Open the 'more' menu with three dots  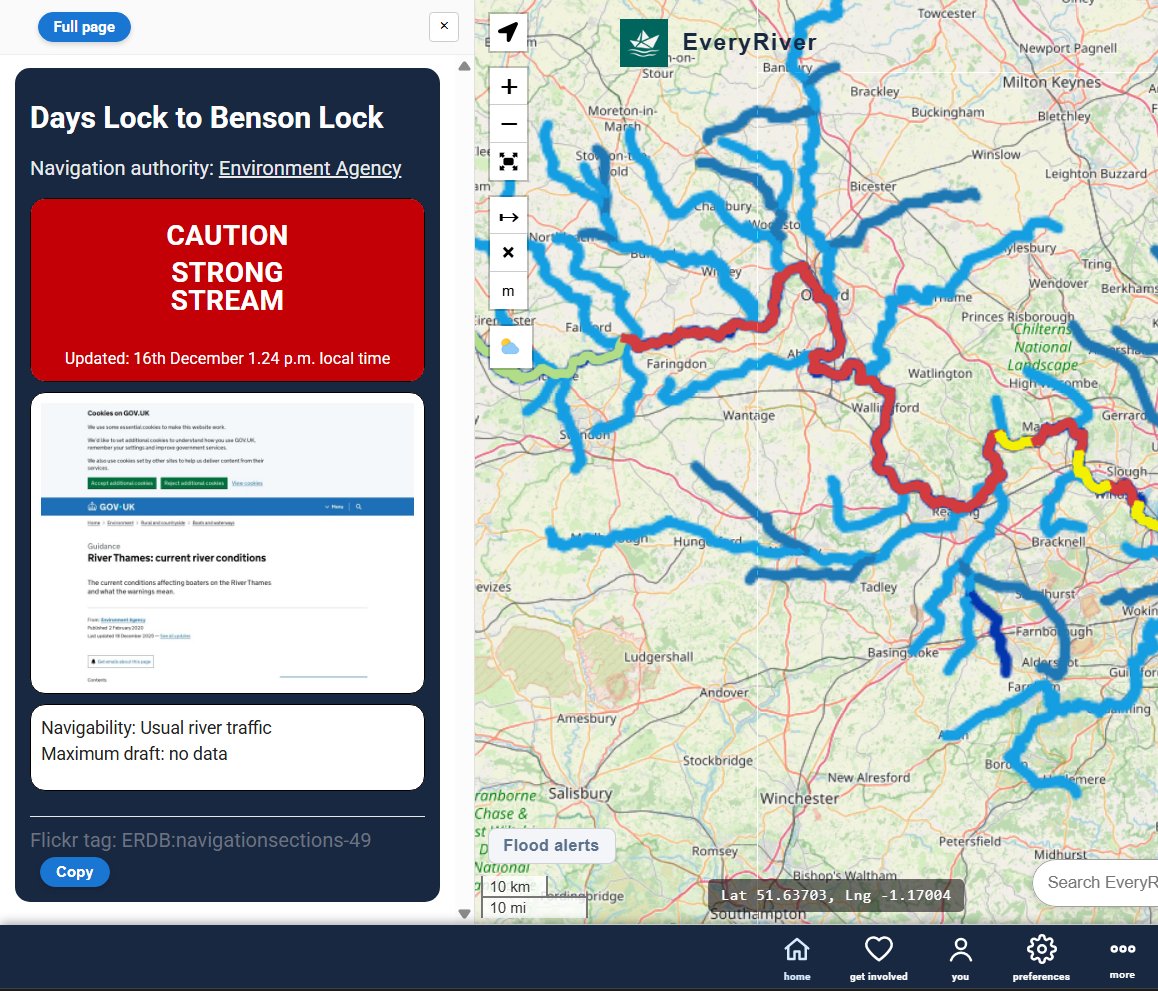click(x=1122, y=957)
